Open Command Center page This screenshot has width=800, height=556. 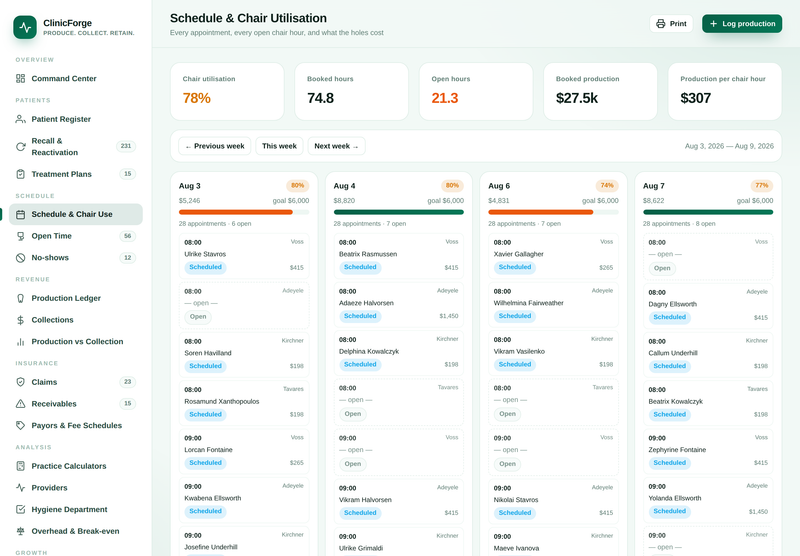click(76, 79)
